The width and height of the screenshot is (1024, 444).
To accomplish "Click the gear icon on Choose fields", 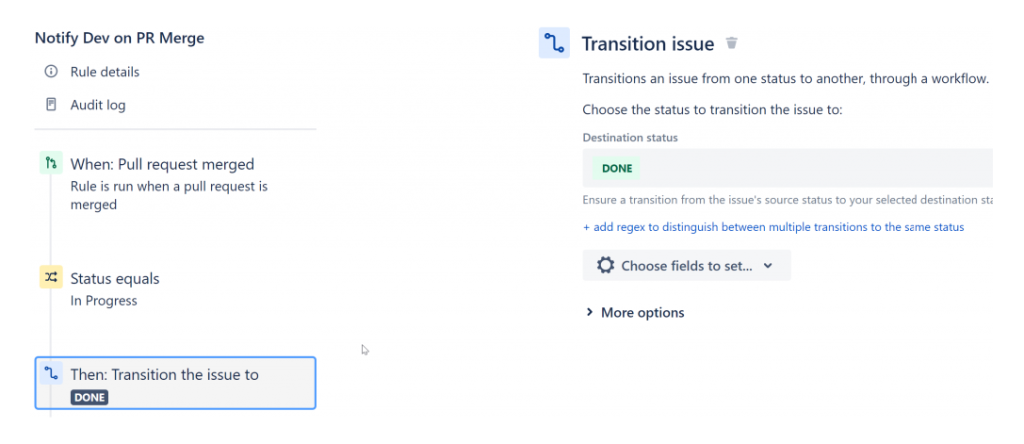I will coord(605,266).
